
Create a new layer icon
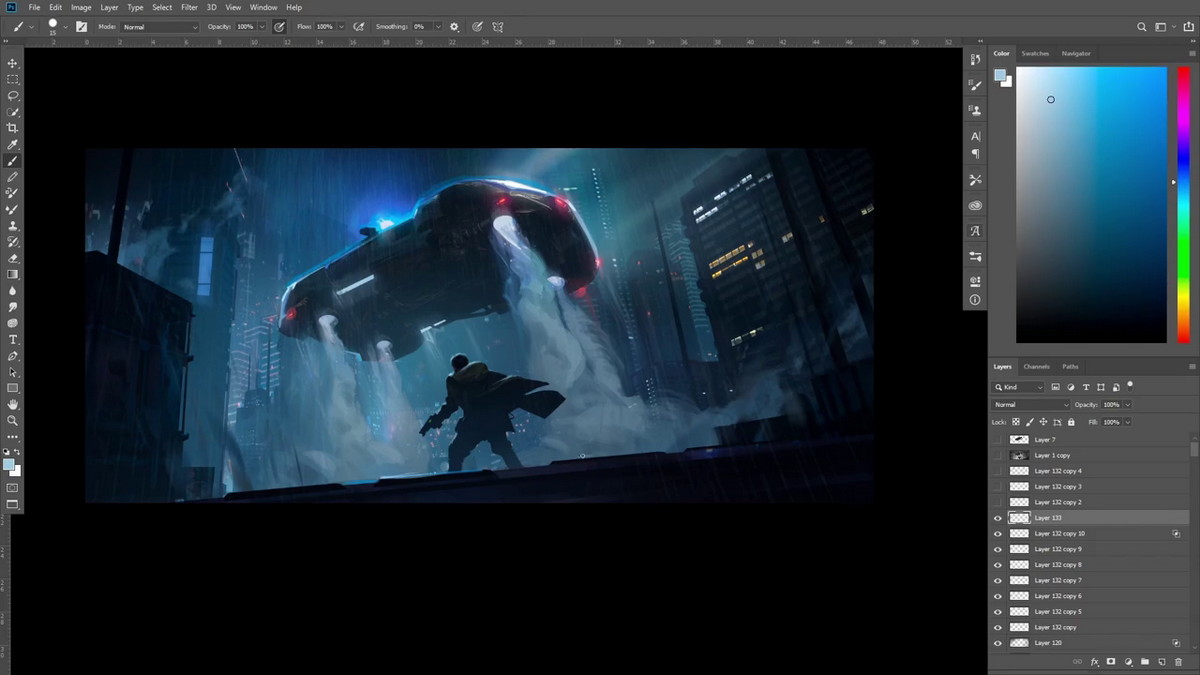click(x=1161, y=662)
